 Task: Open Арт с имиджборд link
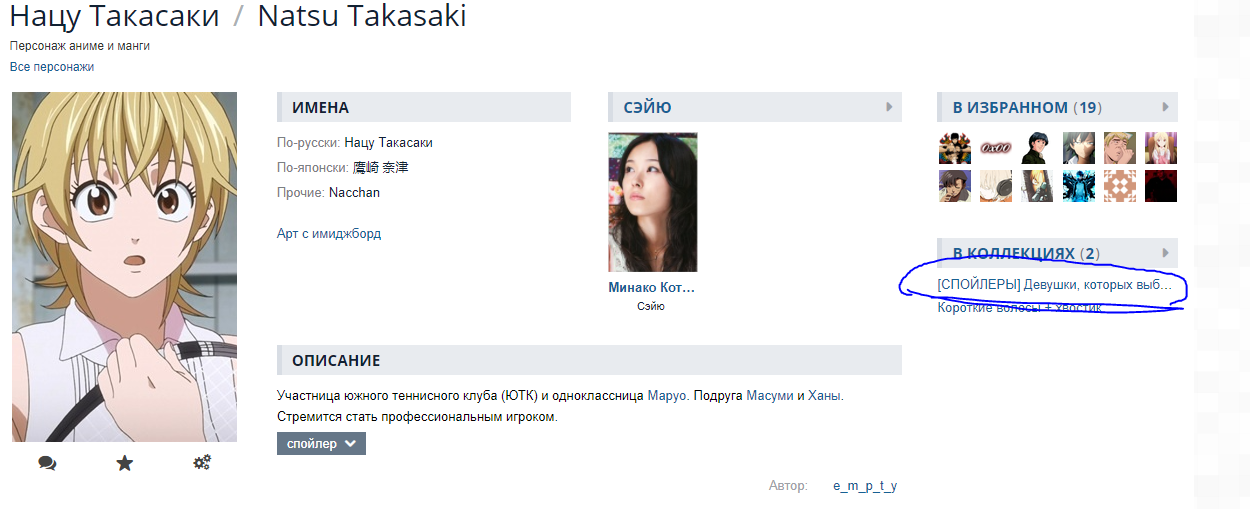pos(329,233)
